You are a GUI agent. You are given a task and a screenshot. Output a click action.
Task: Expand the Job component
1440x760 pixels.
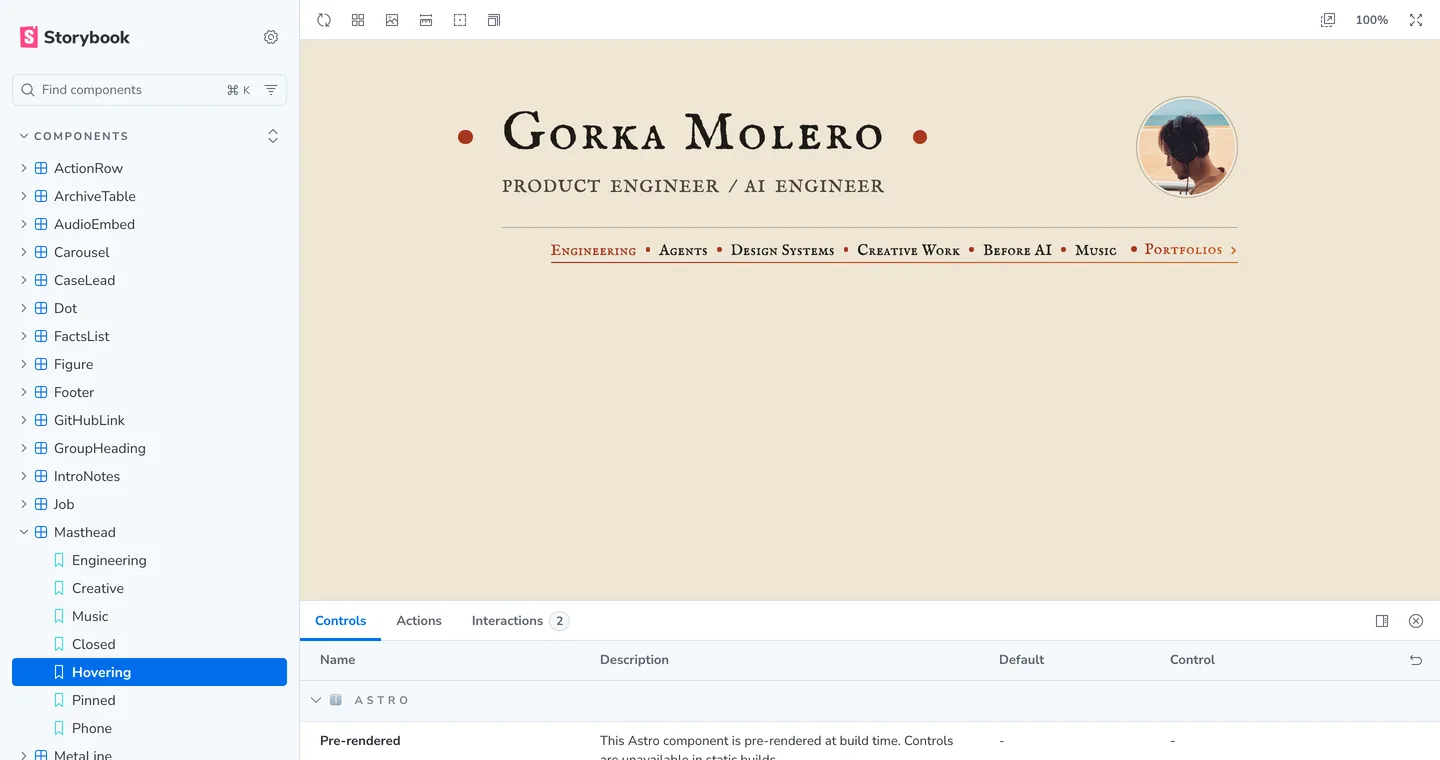click(64, 504)
